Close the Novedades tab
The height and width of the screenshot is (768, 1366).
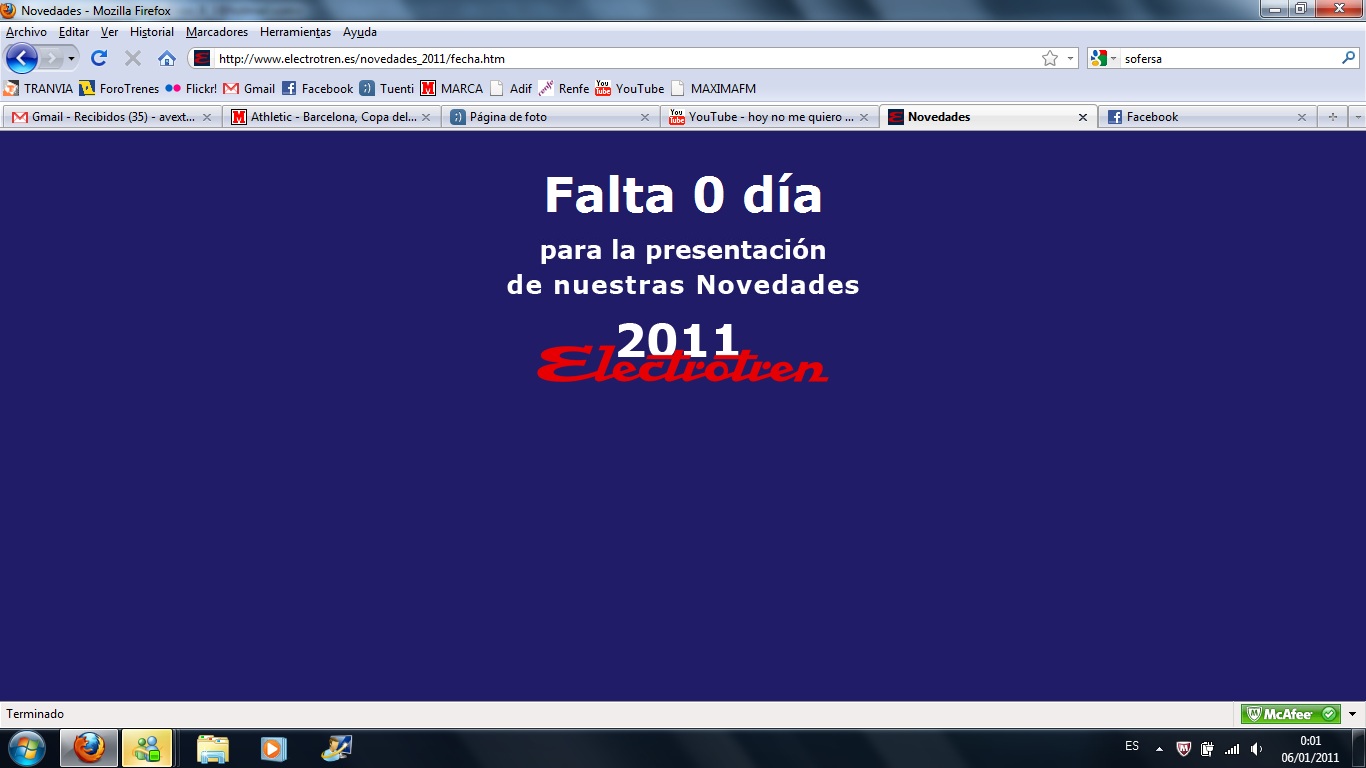1082,117
